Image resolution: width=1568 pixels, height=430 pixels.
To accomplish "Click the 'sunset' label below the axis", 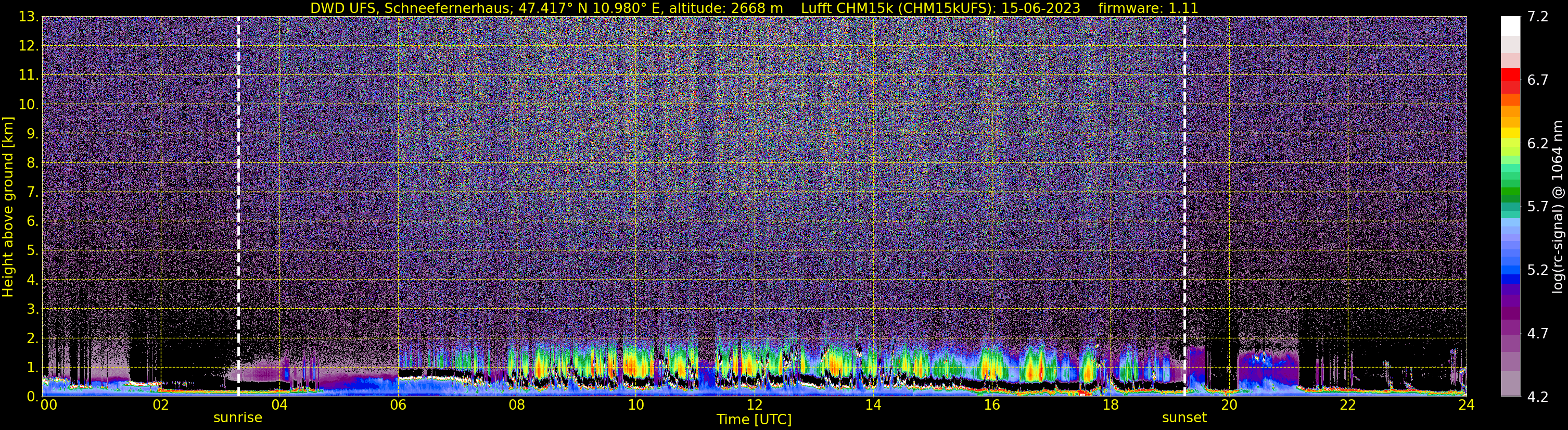I will point(1184,418).
